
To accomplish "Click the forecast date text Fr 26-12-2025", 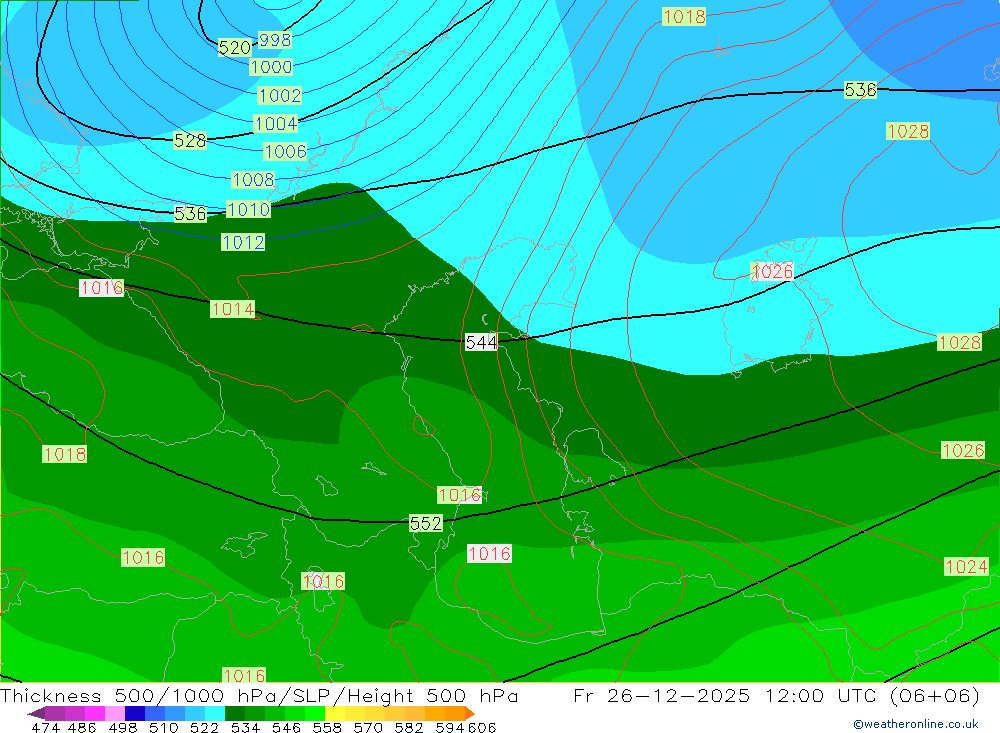I will pyautogui.click(x=662, y=696).
